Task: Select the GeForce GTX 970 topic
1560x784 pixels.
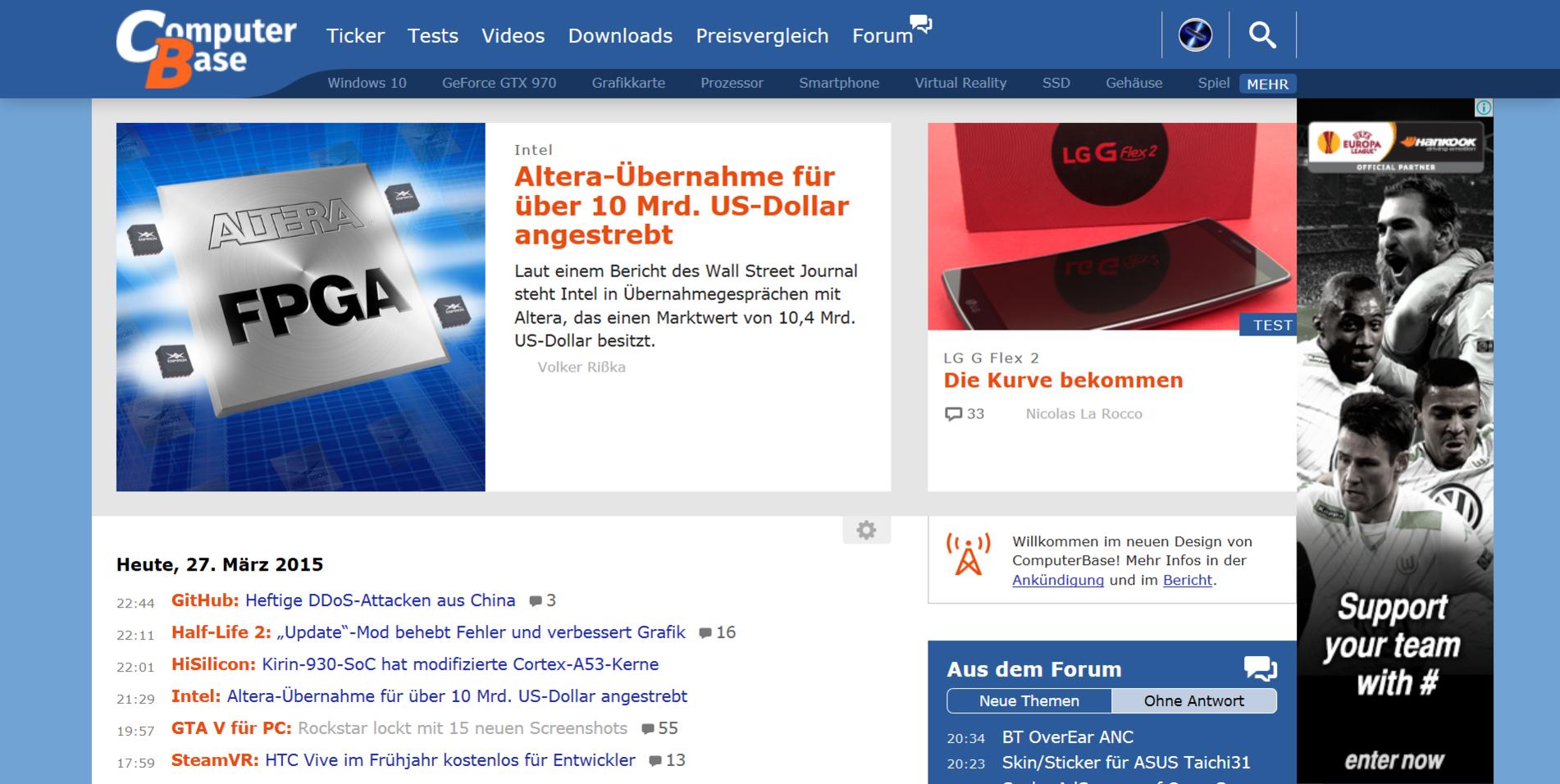Action: (499, 83)
